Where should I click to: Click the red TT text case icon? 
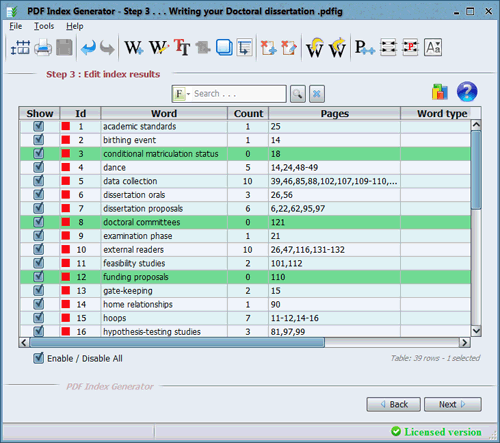tap(182, 47)
